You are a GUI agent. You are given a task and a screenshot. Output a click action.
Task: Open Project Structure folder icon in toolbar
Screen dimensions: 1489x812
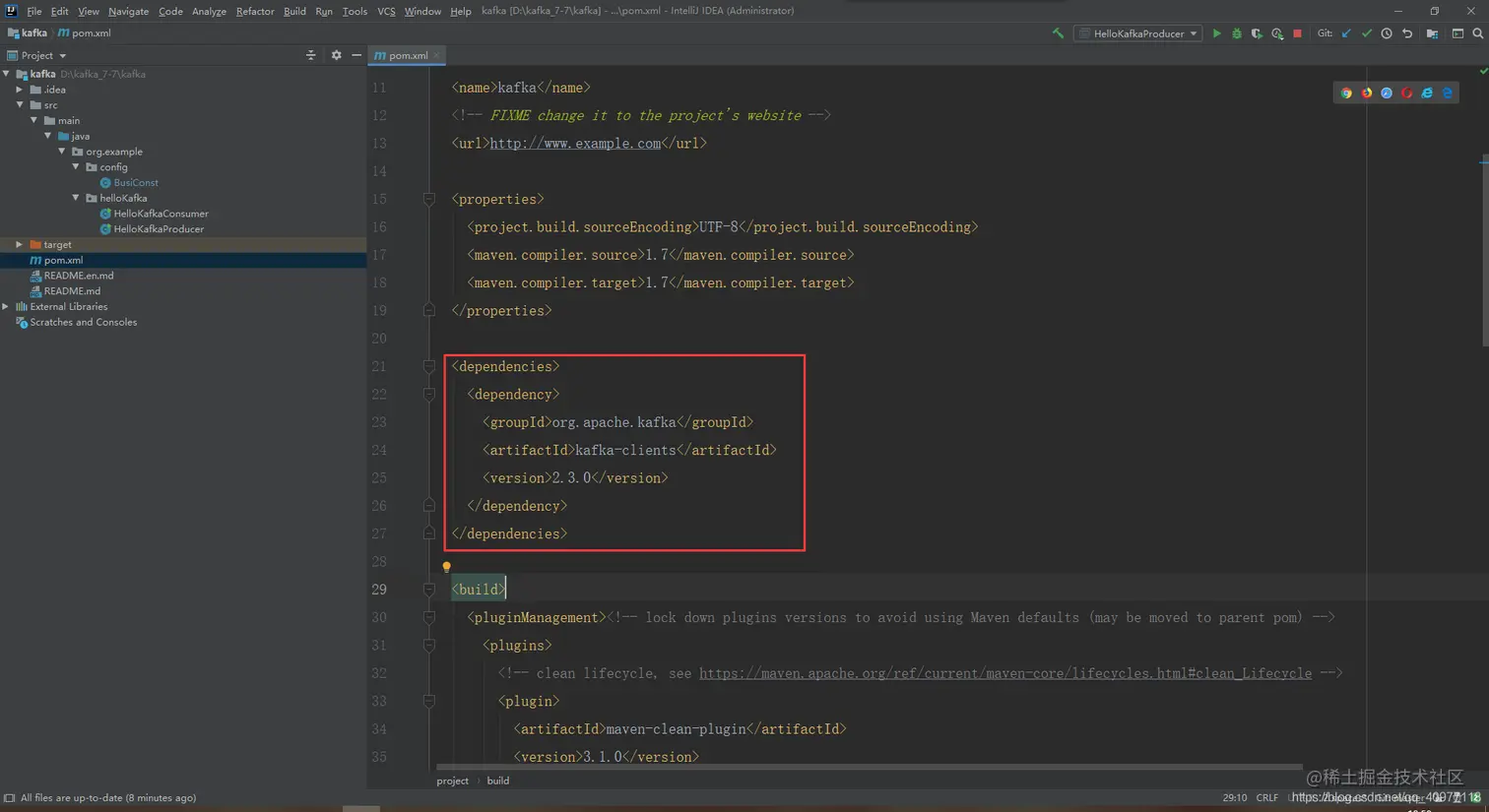coord(1432,33)
